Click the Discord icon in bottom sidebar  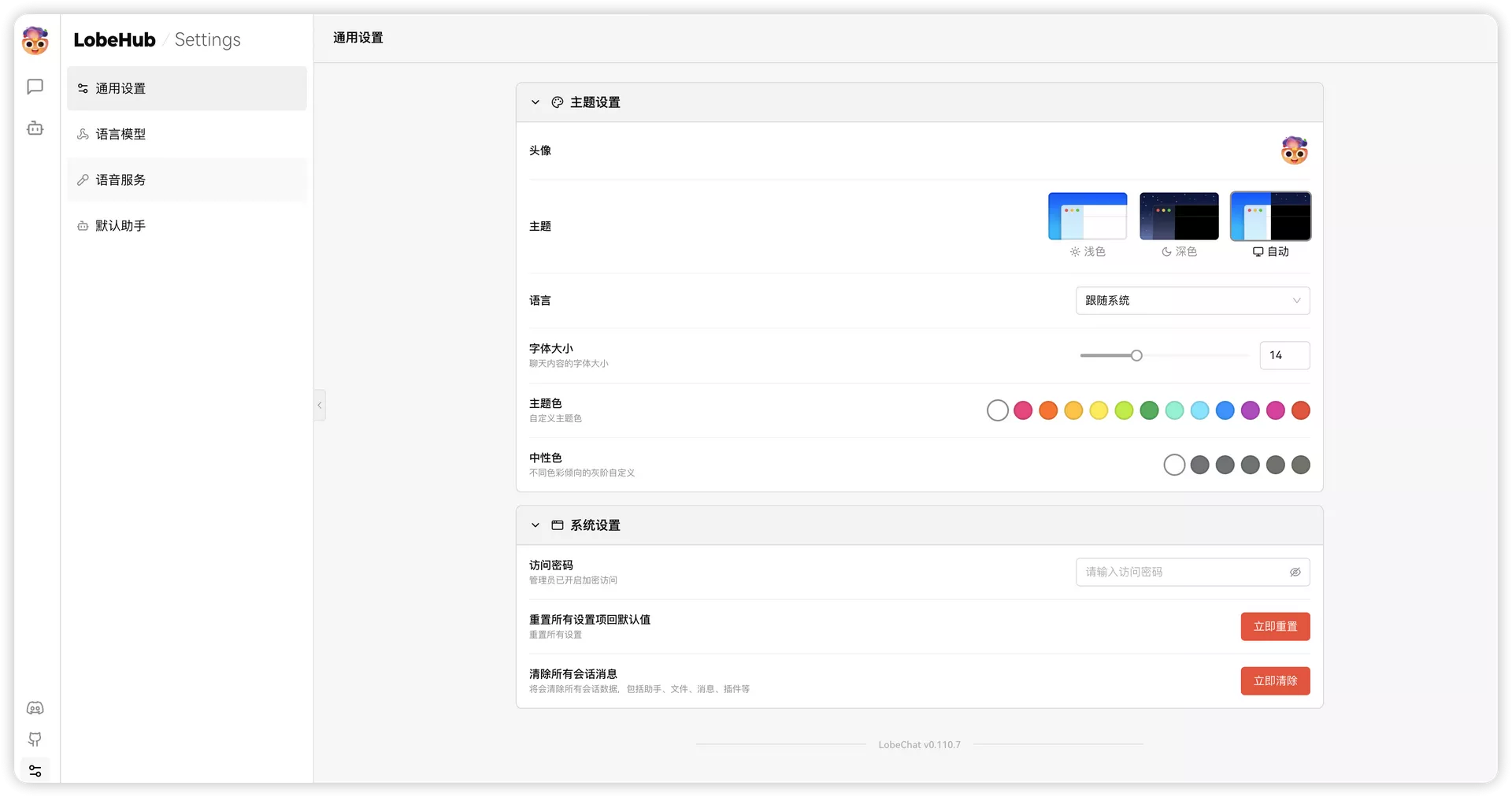(x=35, y=708)
